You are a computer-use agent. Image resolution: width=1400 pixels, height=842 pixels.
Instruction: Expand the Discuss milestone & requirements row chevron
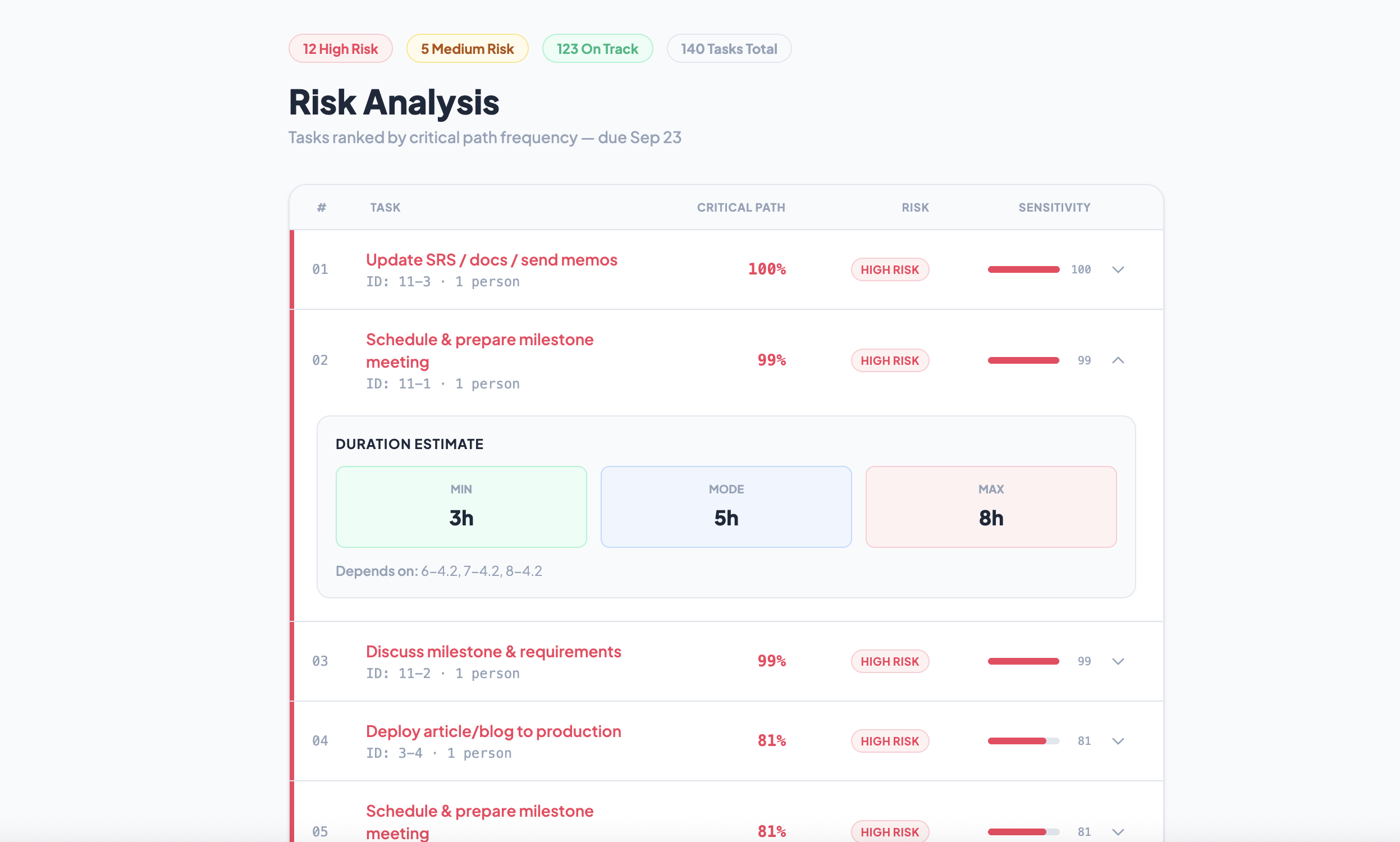coord(1118,661)
